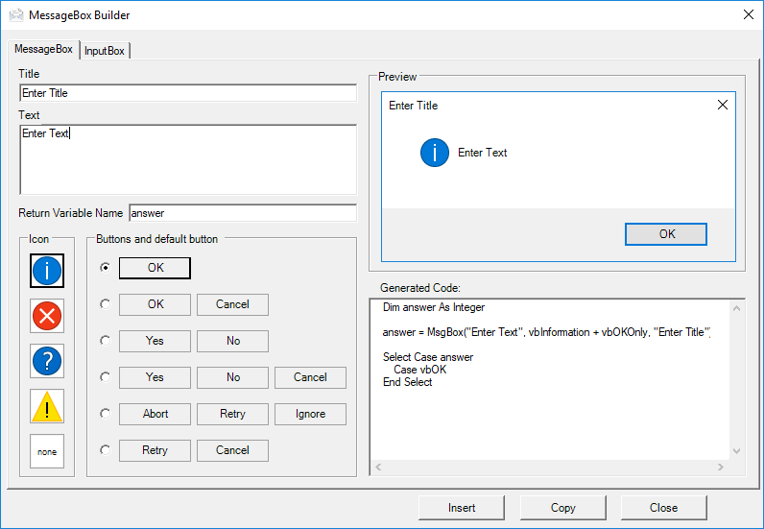
Task: Select the yellow Warning exclamation icon
Action: click(x=47, y=406)
